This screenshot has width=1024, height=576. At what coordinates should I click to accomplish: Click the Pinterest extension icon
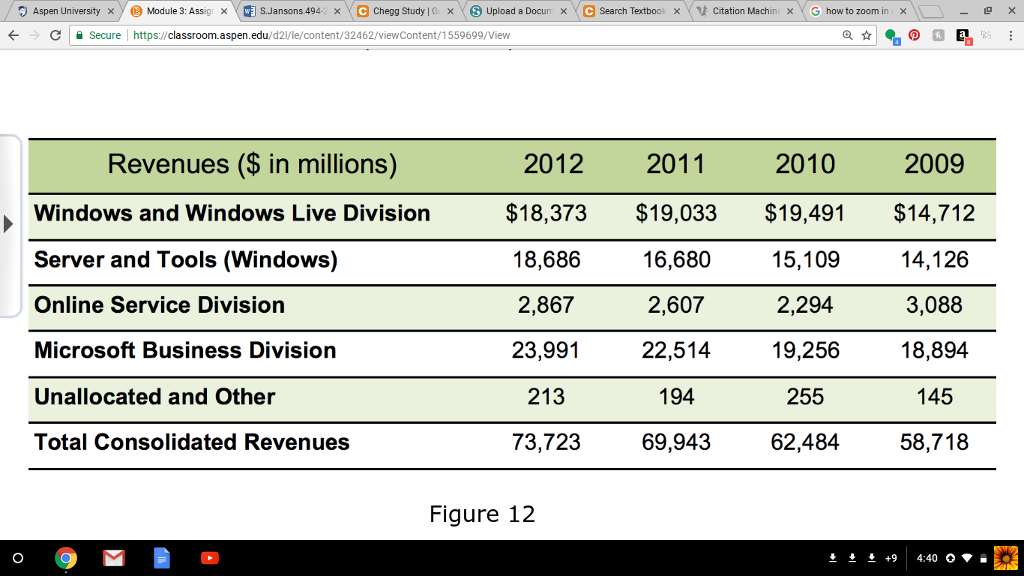[914, 35]
